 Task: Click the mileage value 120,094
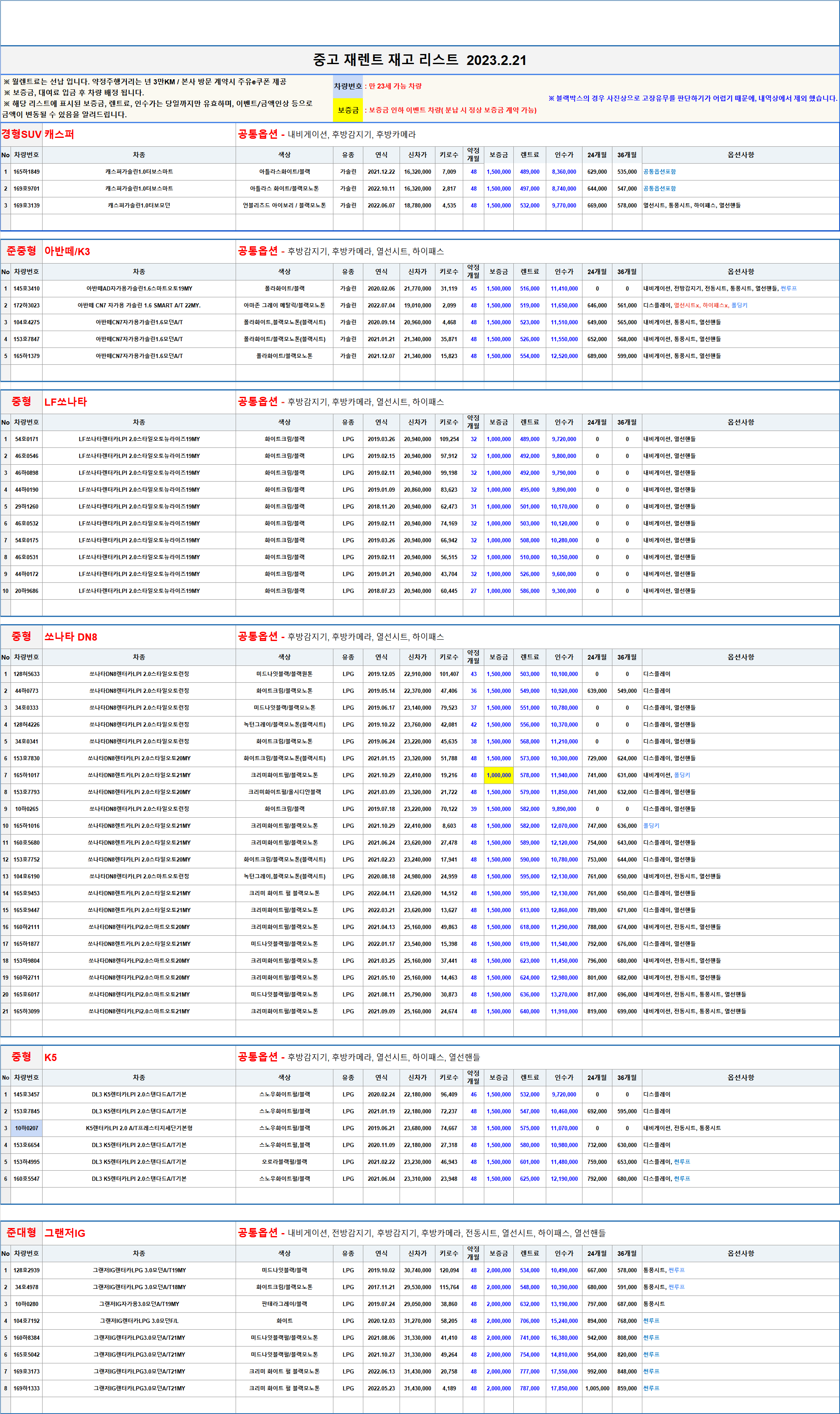tap(449, 1270)
